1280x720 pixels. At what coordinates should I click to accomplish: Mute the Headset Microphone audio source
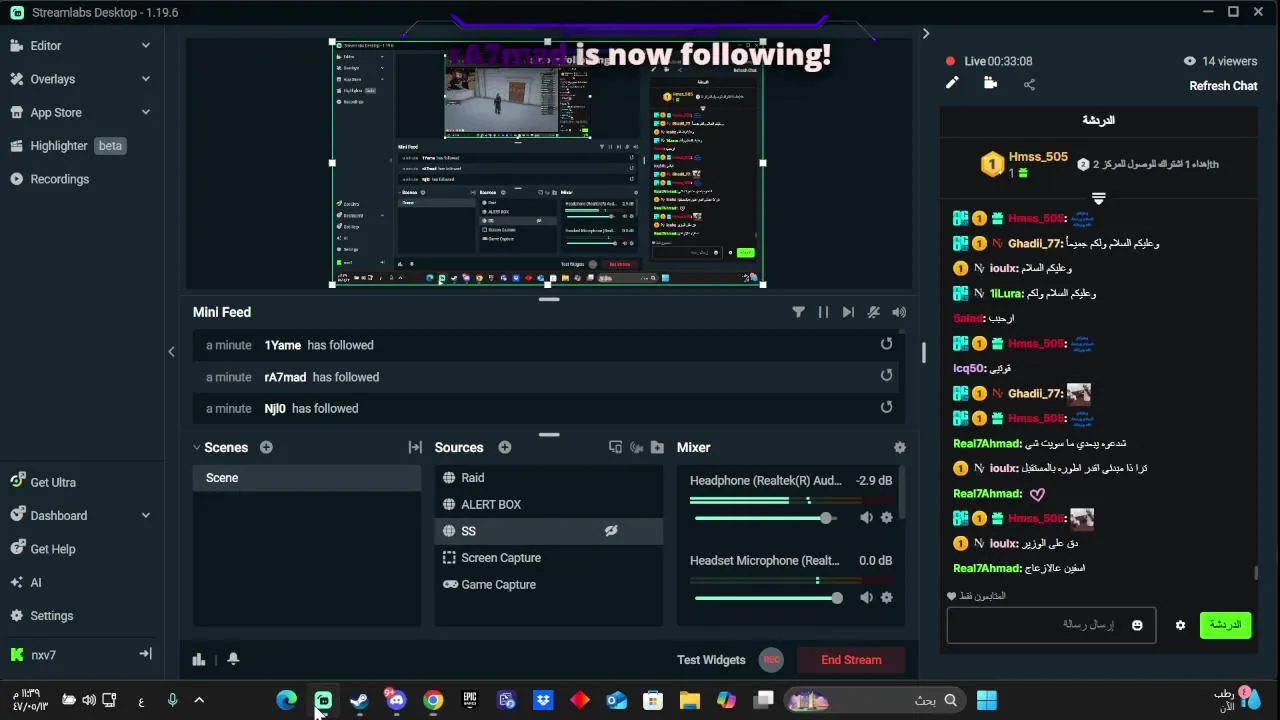(x=866, y=598)
